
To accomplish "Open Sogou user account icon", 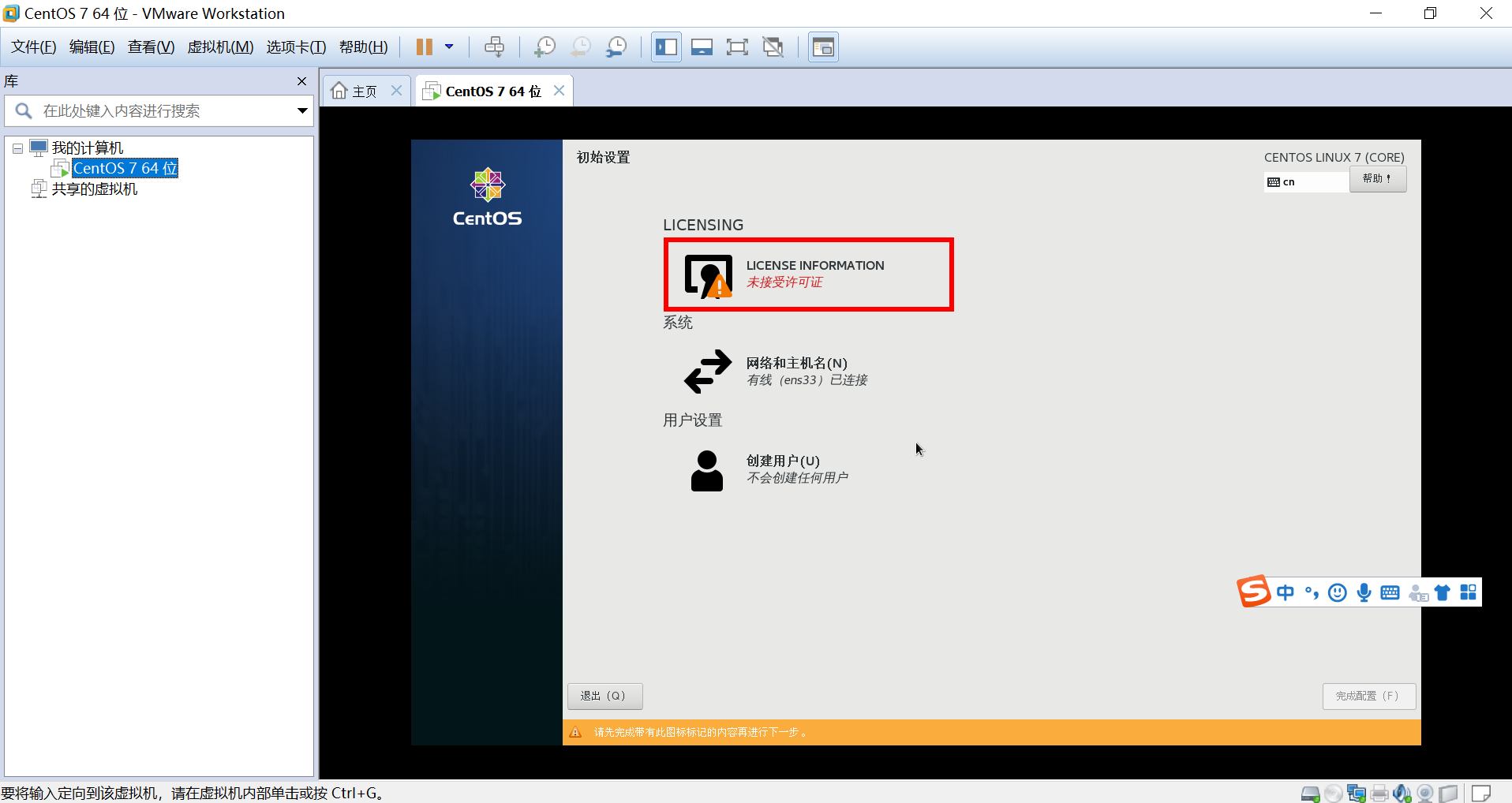I will (x=1418, y=593).
